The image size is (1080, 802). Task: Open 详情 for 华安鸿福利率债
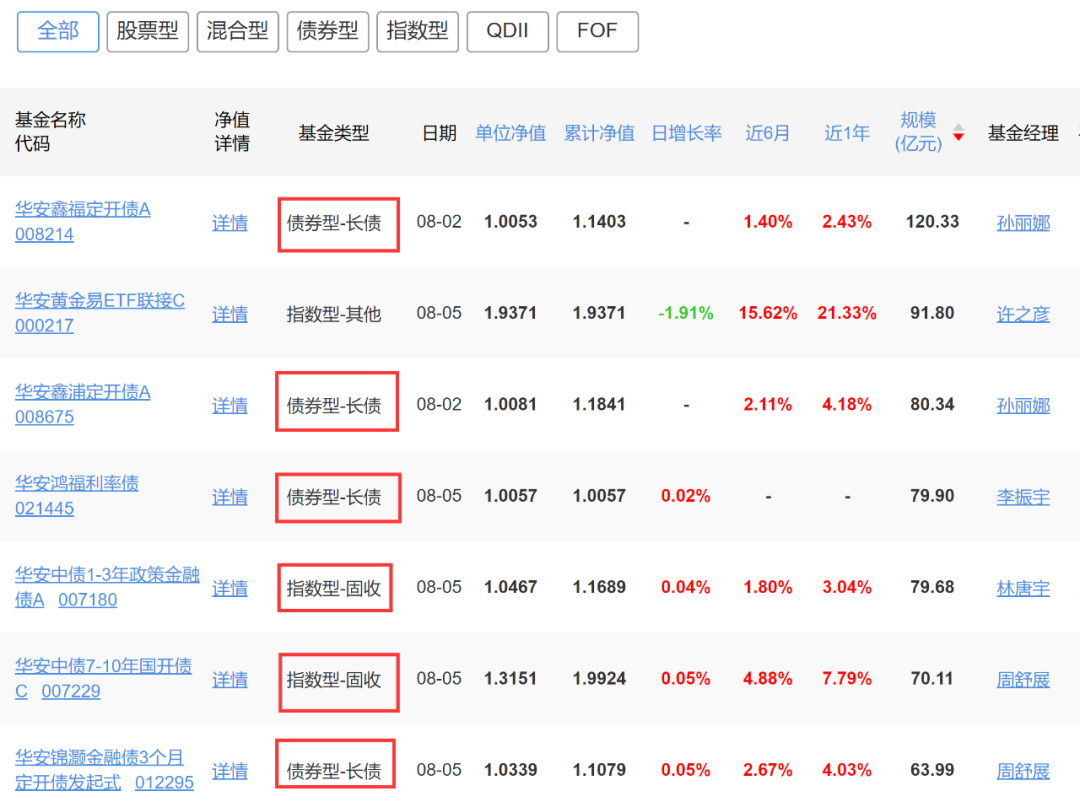tap(230, 497)
